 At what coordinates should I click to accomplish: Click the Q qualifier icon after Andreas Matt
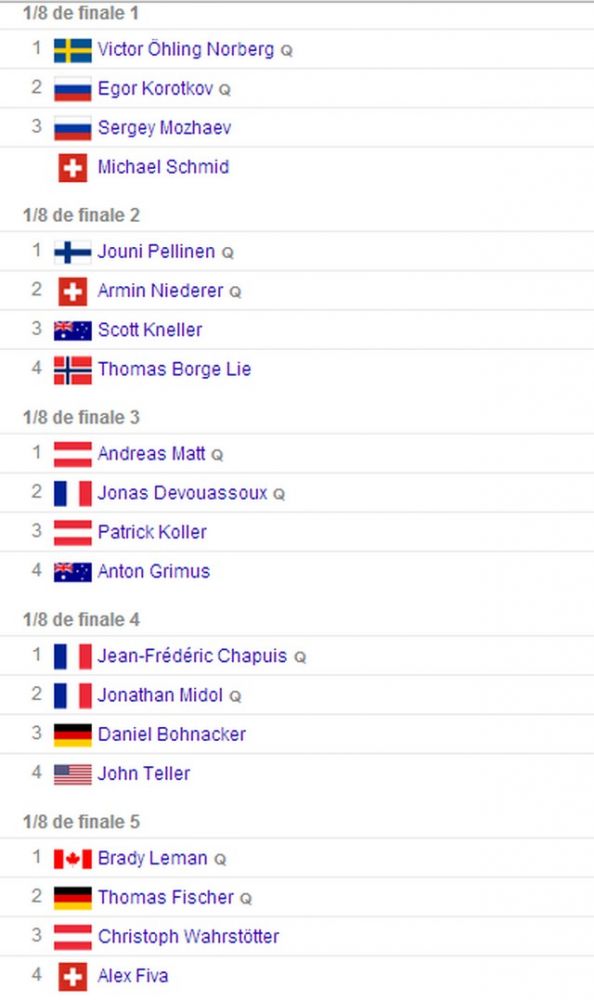click(x=217, y=455)
